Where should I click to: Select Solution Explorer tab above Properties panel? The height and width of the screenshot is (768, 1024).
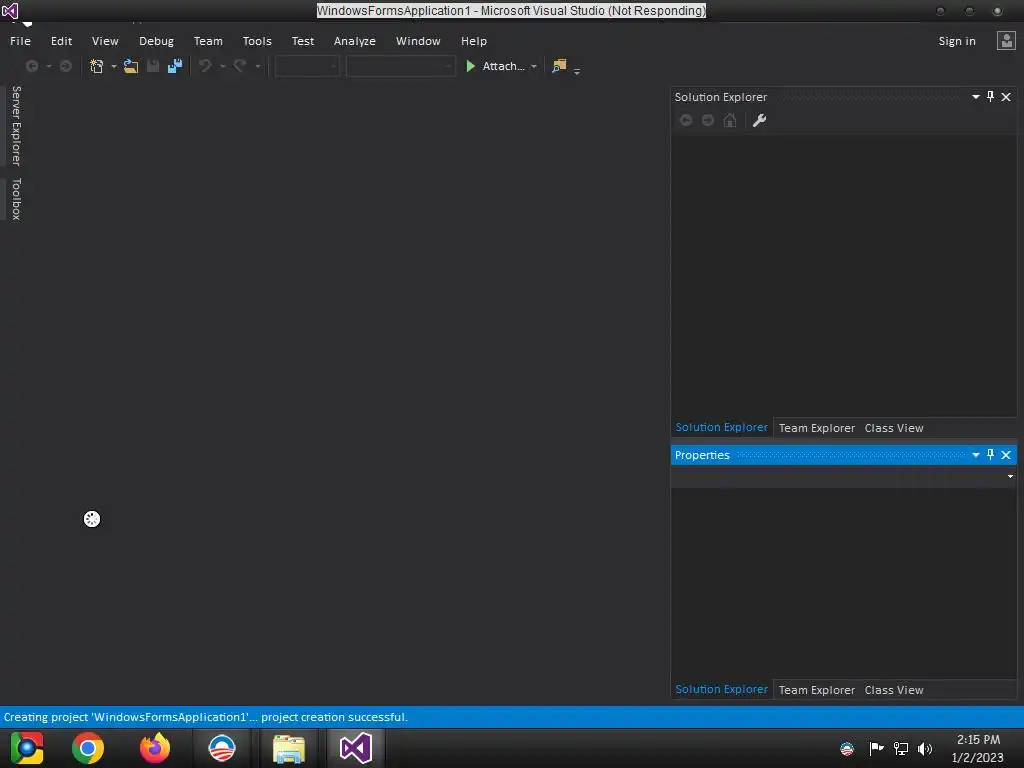(722, 427)
